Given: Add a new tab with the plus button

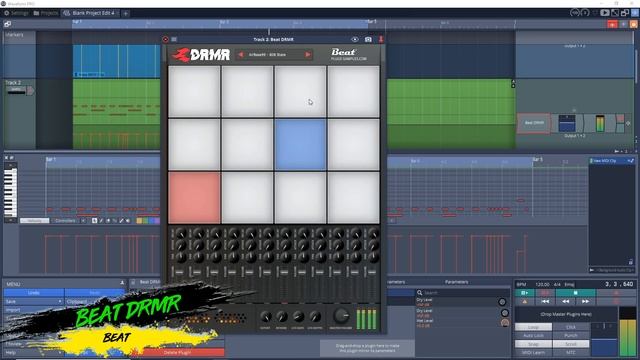Looking at the screenshot, I should click(x=126, y=13).
